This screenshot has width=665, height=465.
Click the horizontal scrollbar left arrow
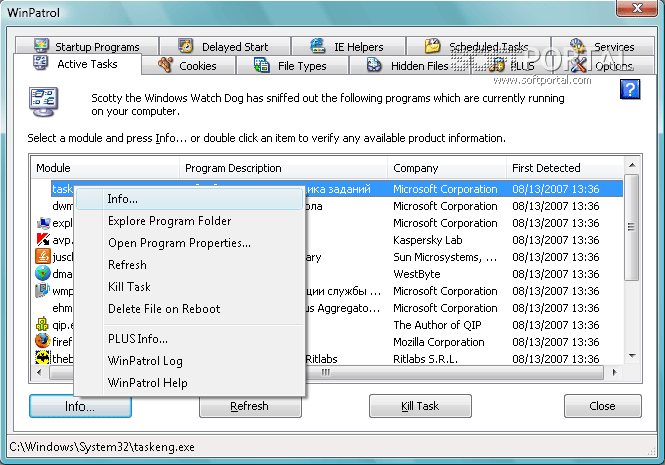[39, 373]
